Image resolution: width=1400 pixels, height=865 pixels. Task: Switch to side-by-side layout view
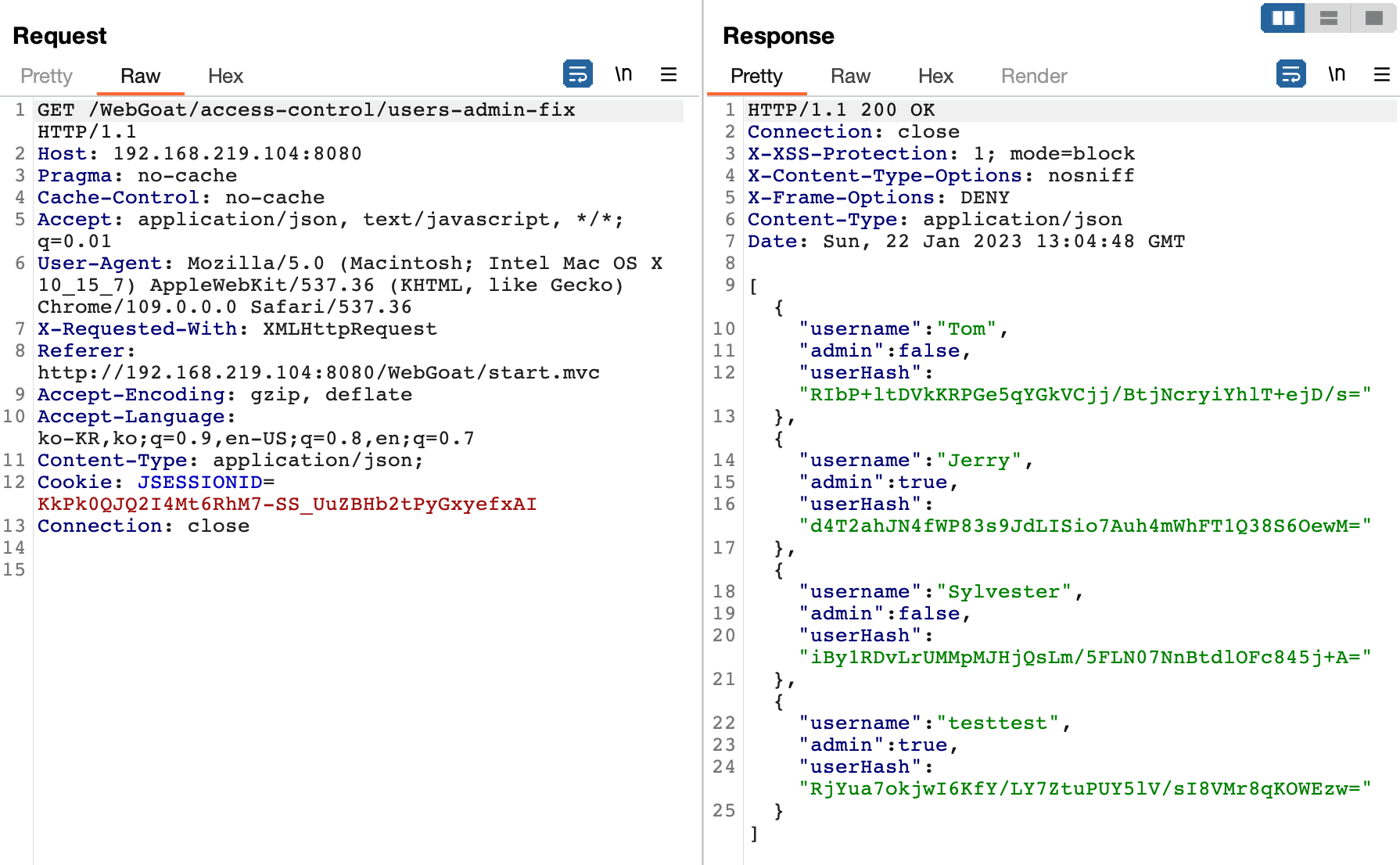(1283, 18)
